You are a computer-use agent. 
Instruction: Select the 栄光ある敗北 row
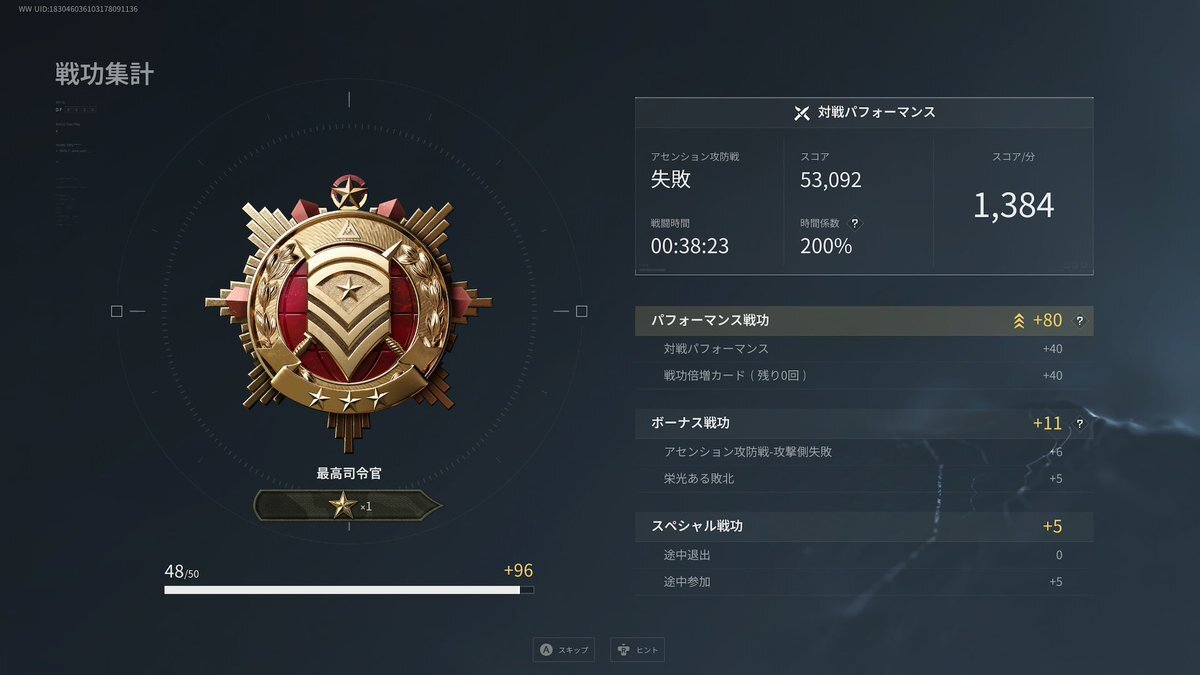point(864,479)
